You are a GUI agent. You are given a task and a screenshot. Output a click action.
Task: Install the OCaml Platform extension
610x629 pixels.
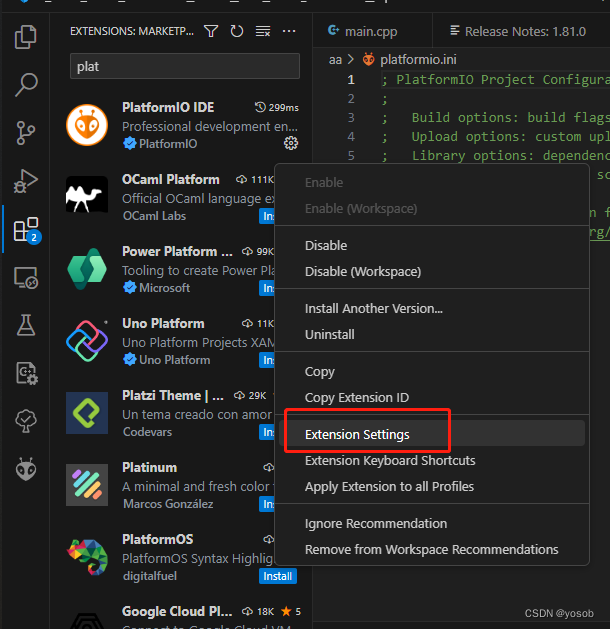(267, 216)
